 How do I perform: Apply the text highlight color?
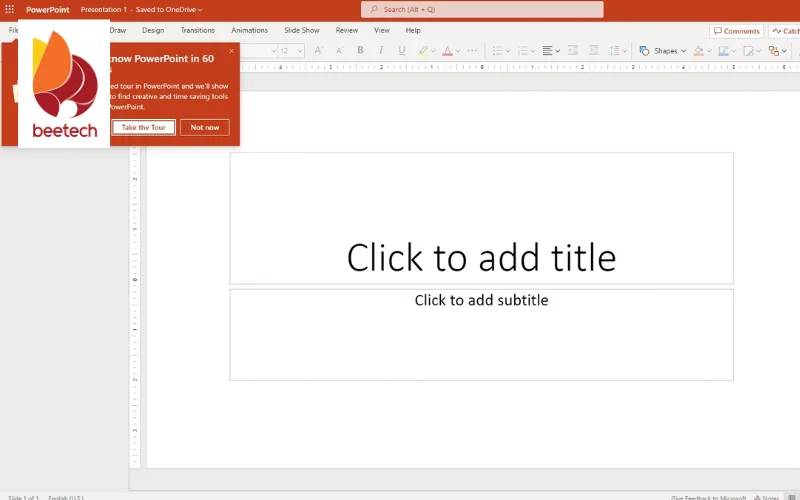(422, 51)
